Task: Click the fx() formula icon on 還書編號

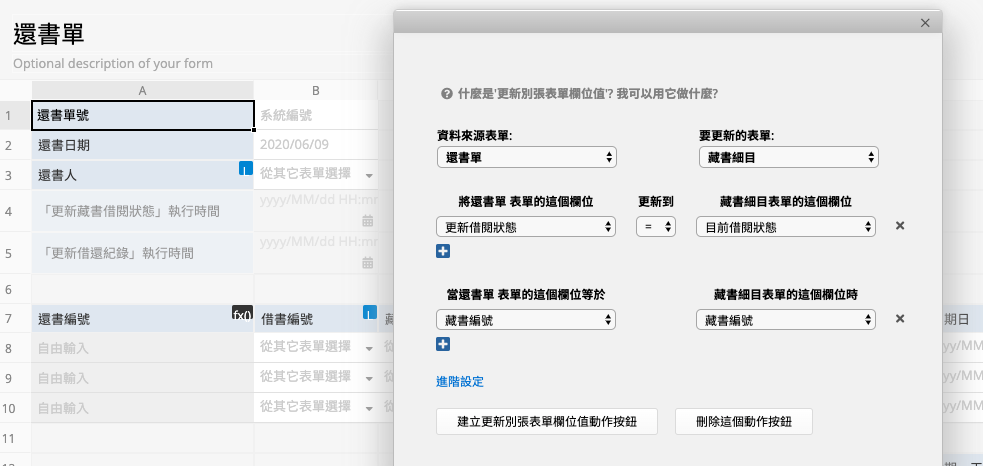Action: pos(242,314)
